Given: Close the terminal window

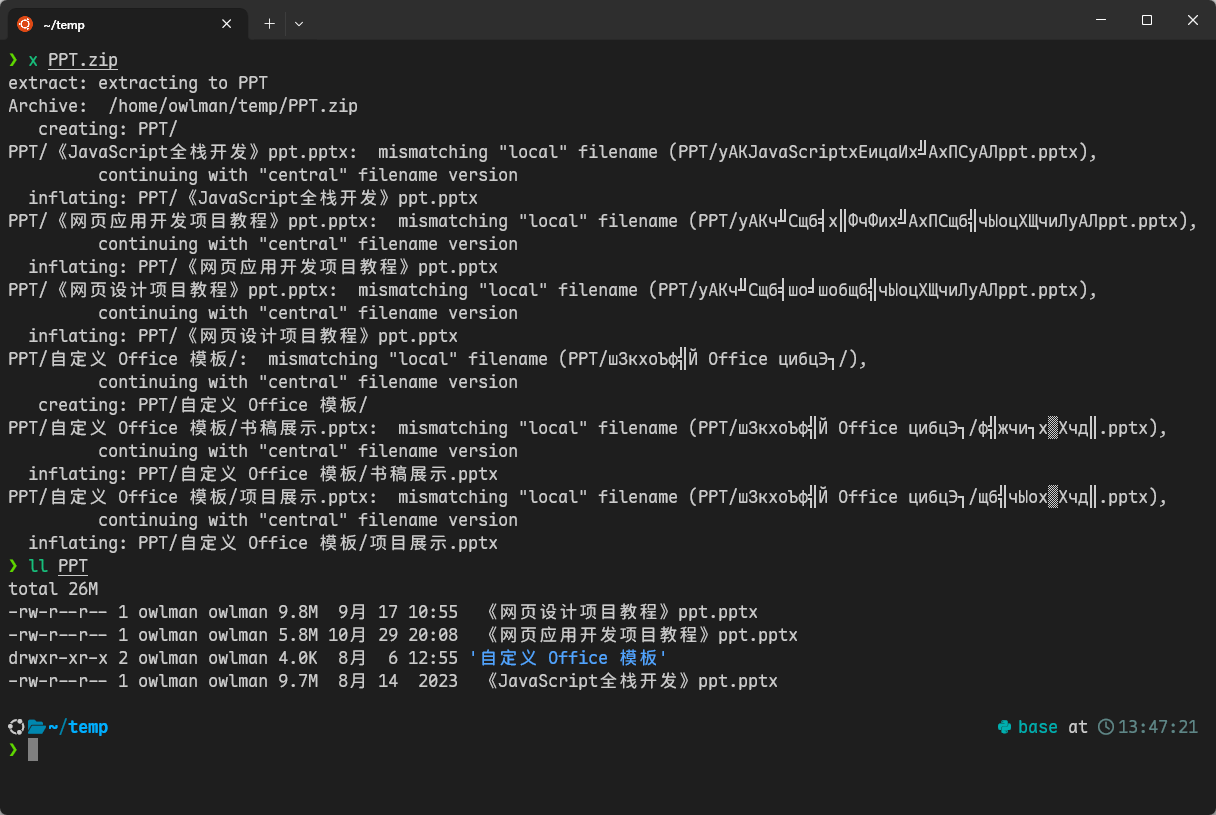Looking at the screenshot, I should tap(1193, 20).
